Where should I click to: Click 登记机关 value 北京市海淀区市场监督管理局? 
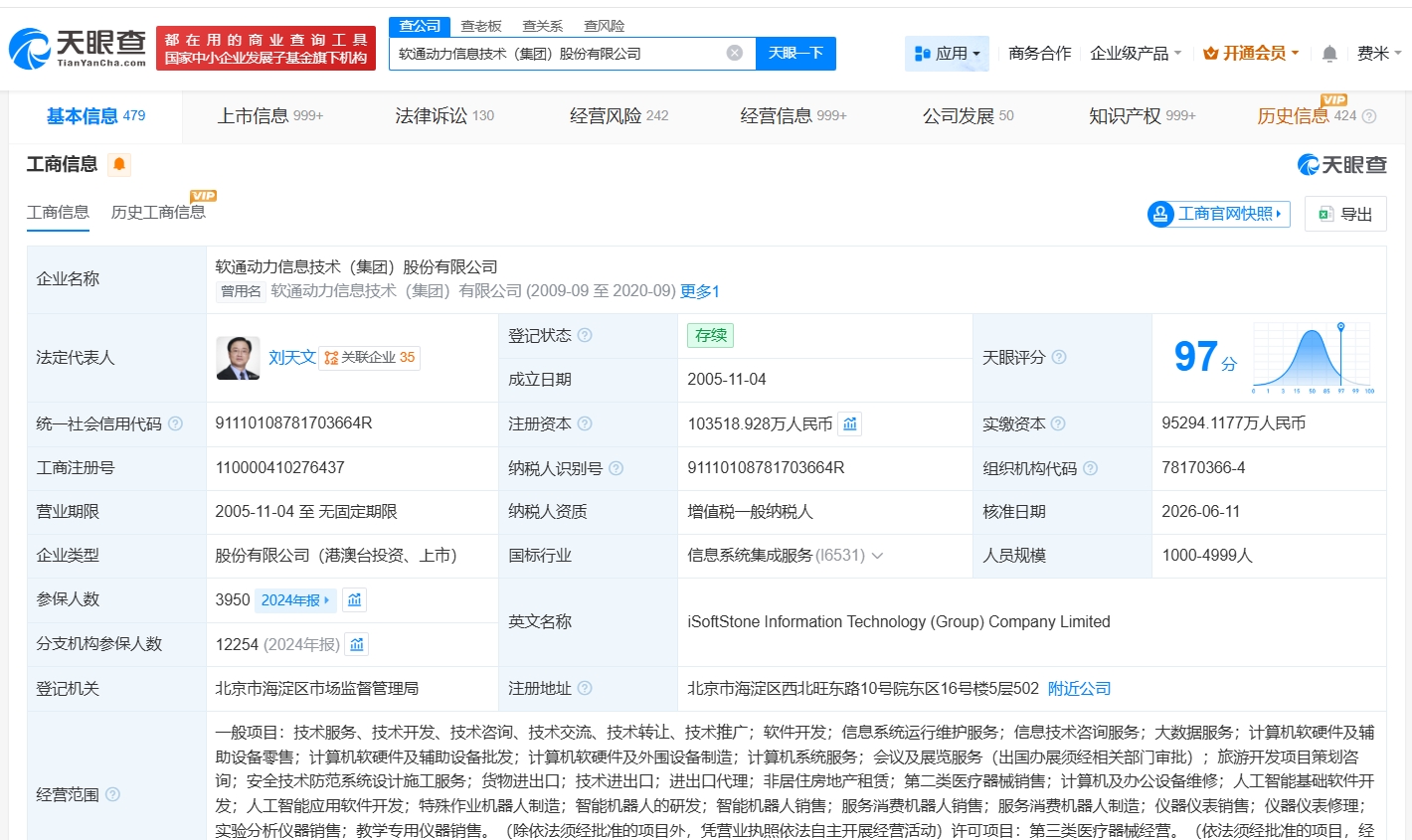(x=317, y=688)
